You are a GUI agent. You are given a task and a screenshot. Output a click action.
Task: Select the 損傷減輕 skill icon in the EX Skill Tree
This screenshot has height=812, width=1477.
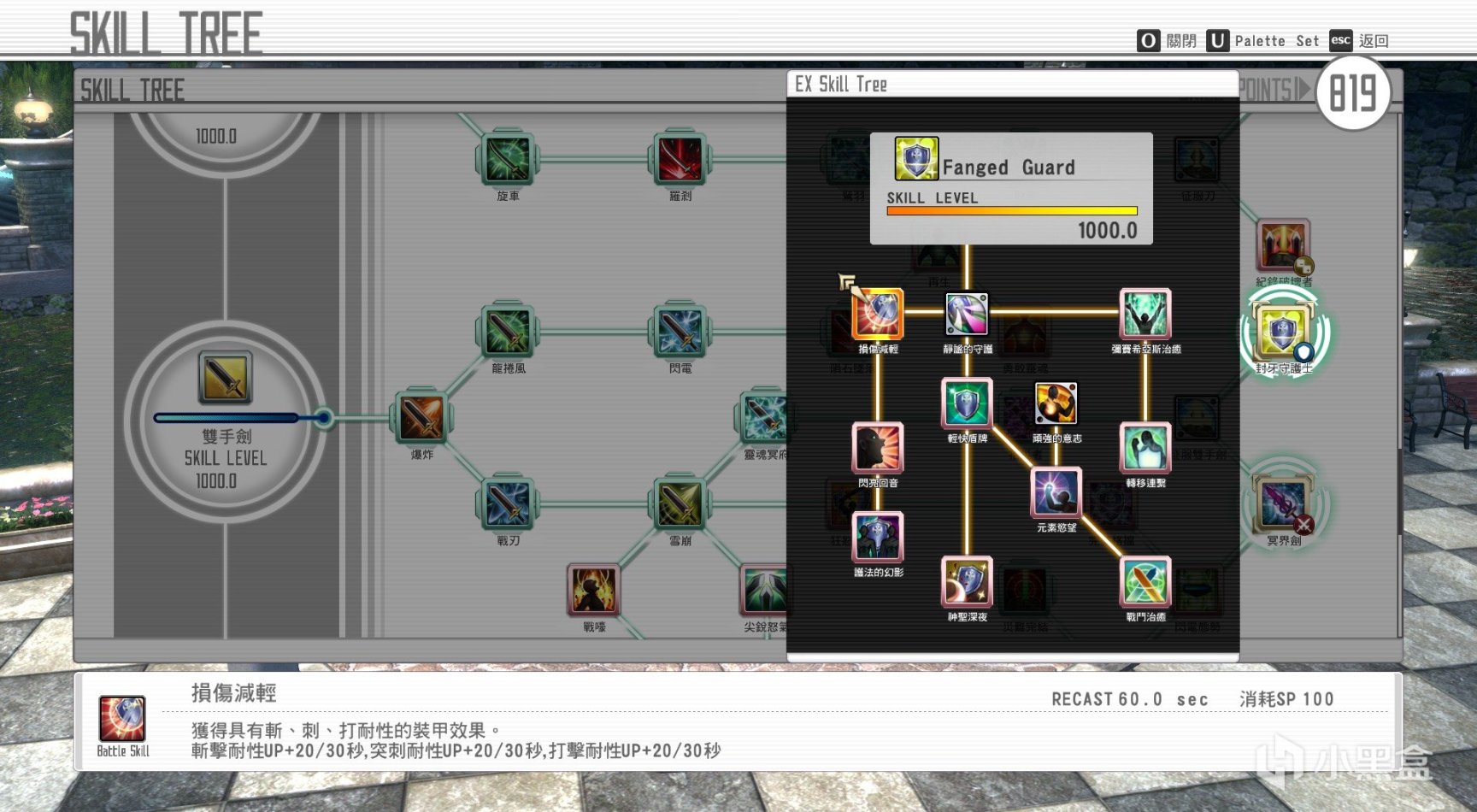point(878,314)
